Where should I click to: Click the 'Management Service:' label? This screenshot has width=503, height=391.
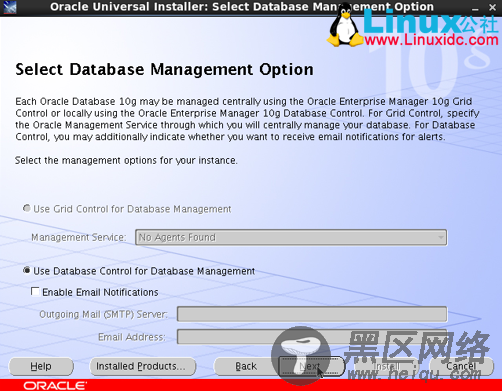coord(79,237)
